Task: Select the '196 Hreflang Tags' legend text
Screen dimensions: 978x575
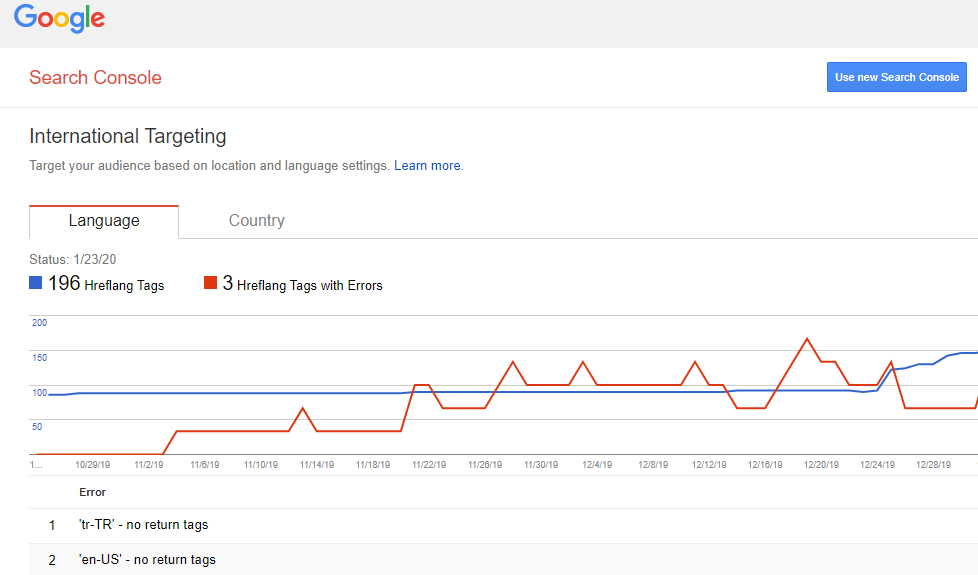Action: click(106, 284)
